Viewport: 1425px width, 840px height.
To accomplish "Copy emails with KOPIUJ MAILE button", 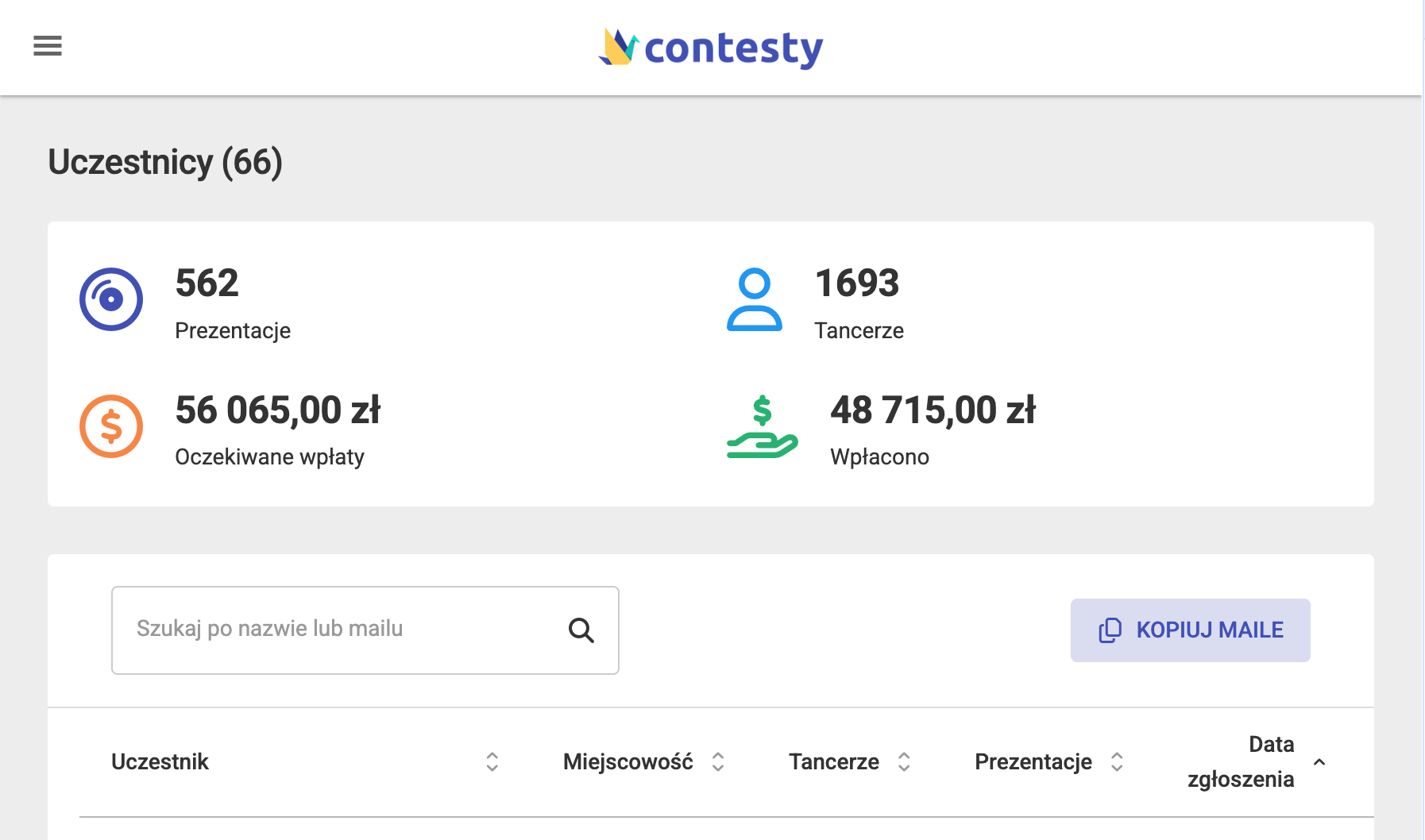I will pyautogui.click(x=1191, y=630).
